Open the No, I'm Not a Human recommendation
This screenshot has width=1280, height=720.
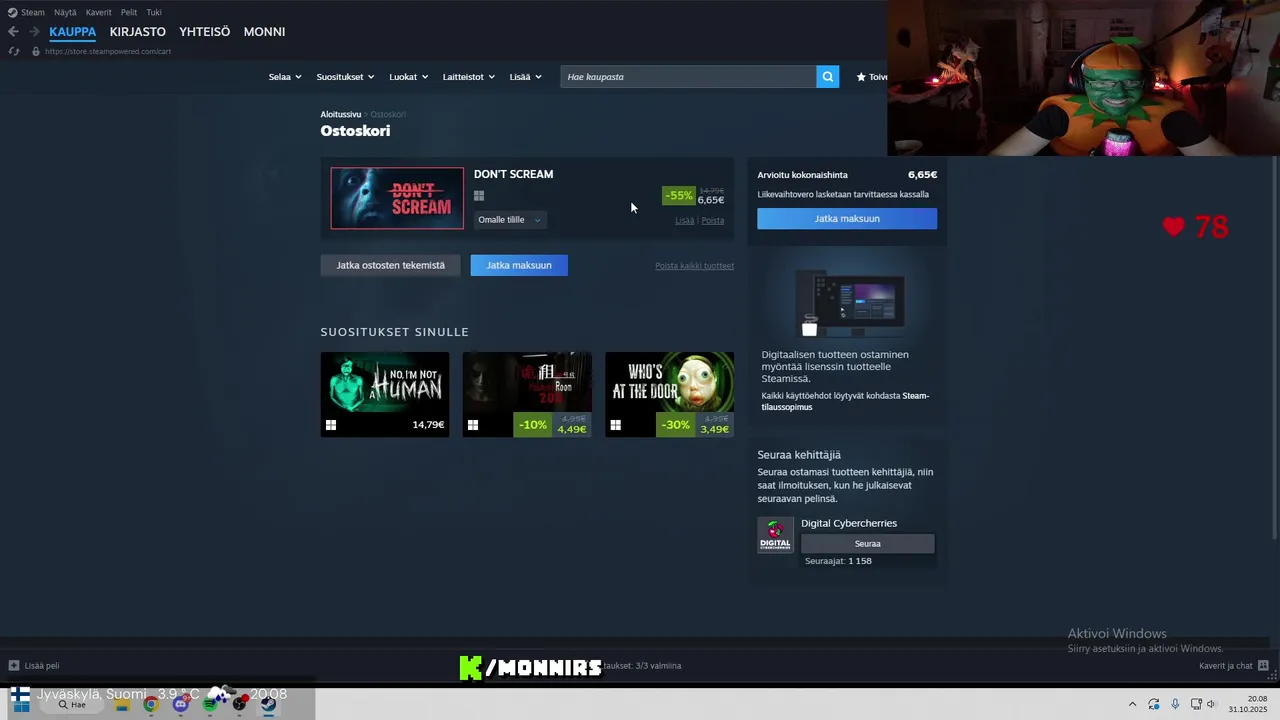pos(385,394)
